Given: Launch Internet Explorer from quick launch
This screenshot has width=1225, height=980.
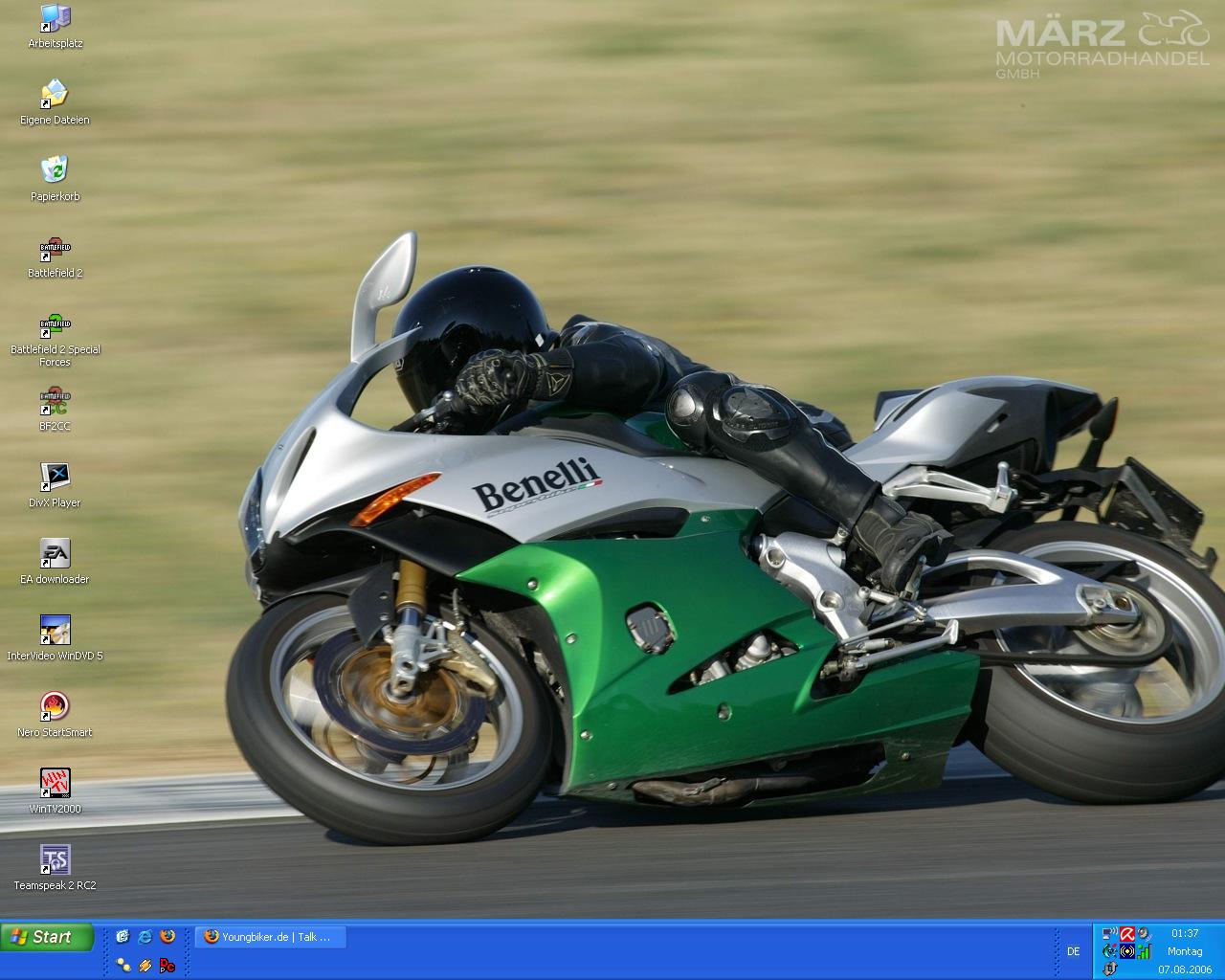Looking at the screenshot, I should pyautogui.click(x=145, y=937).
